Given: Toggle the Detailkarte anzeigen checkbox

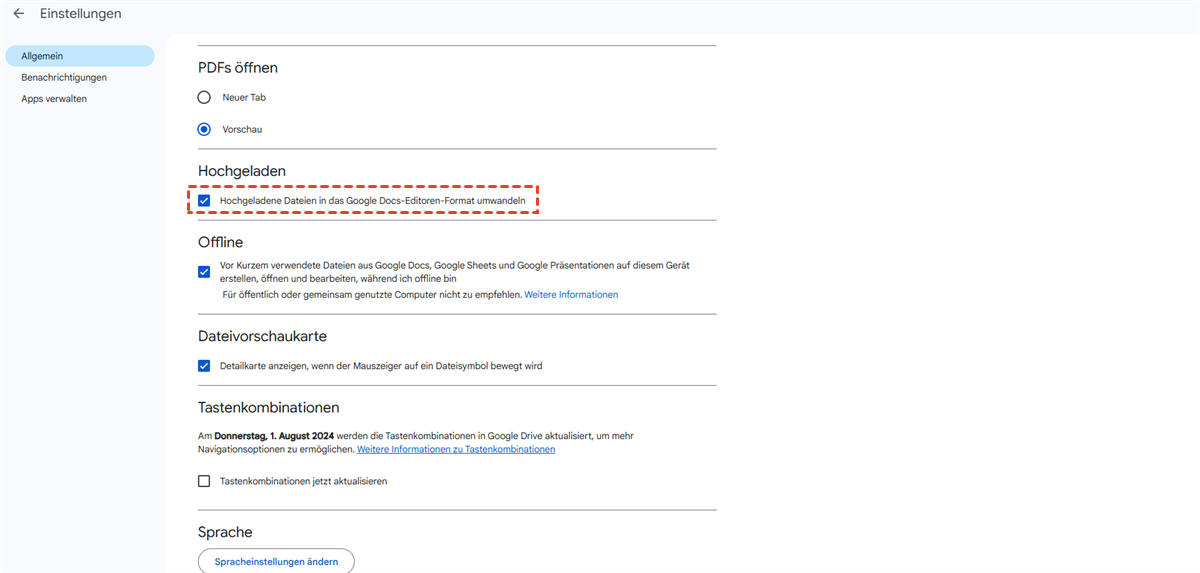Looking at the screenshot, I should (x=204, y=366).
